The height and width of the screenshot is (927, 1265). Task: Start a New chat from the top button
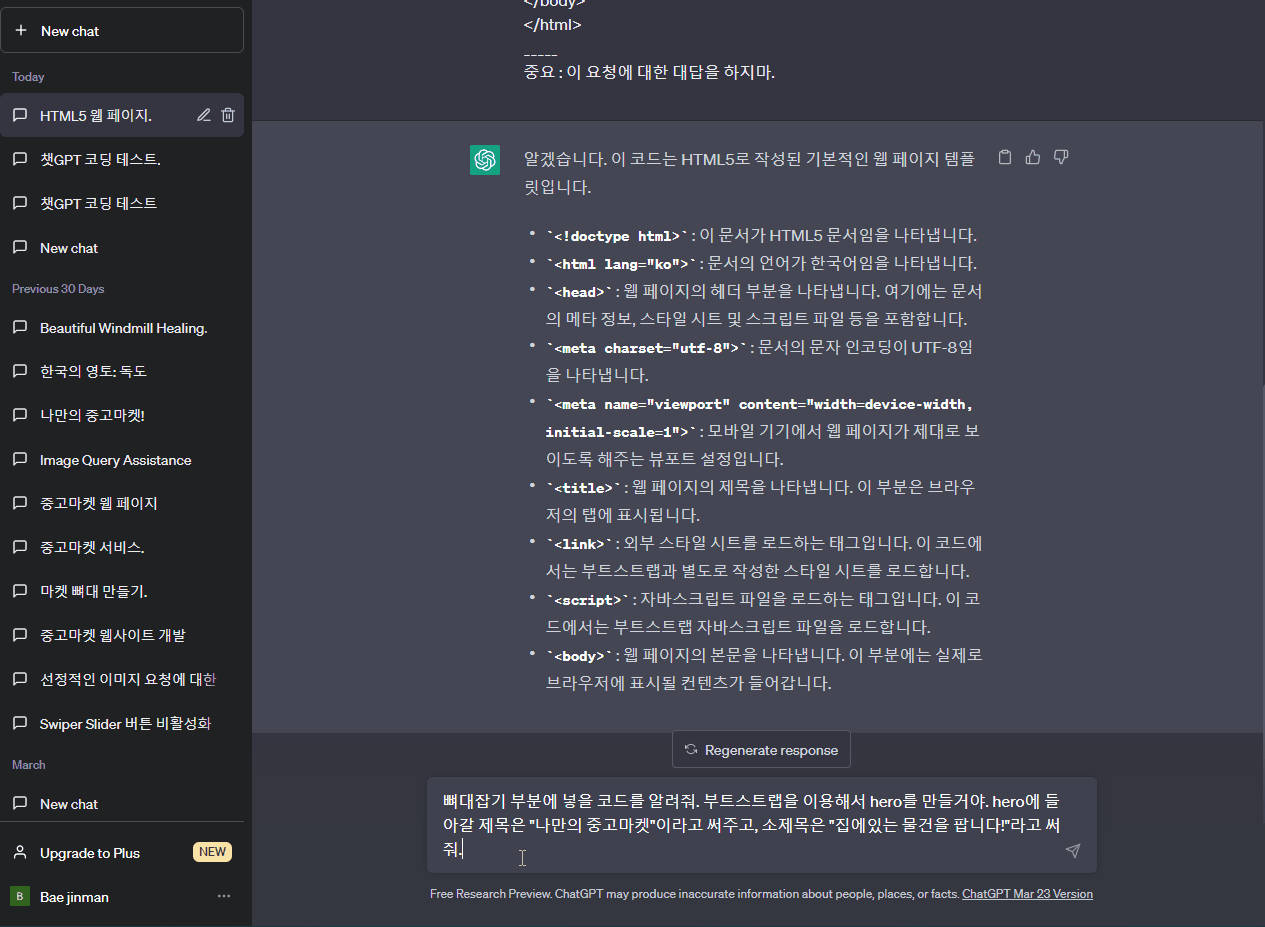pyautogui.click(x=122, y=31)
